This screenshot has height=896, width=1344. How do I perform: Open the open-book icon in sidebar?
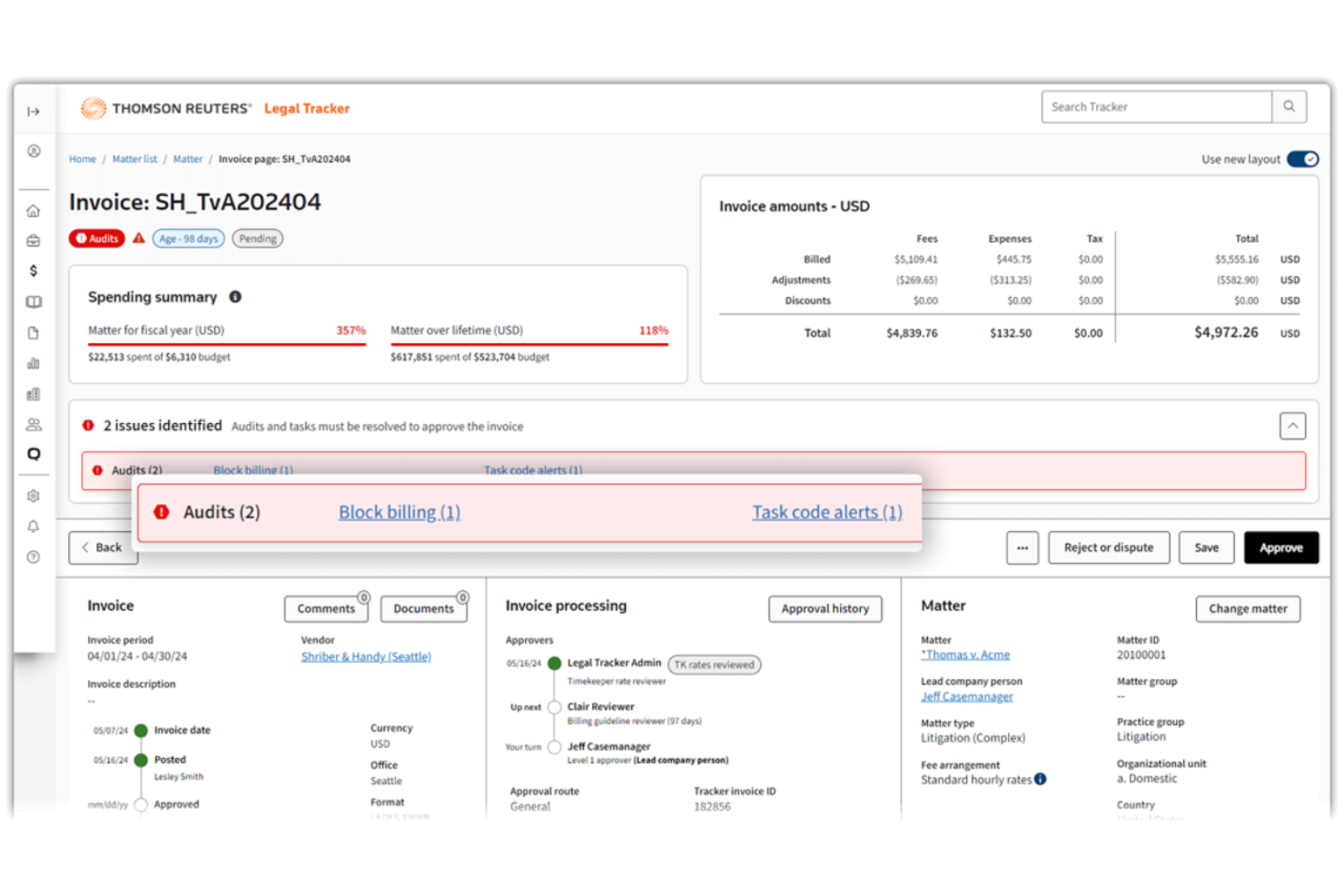34,301
